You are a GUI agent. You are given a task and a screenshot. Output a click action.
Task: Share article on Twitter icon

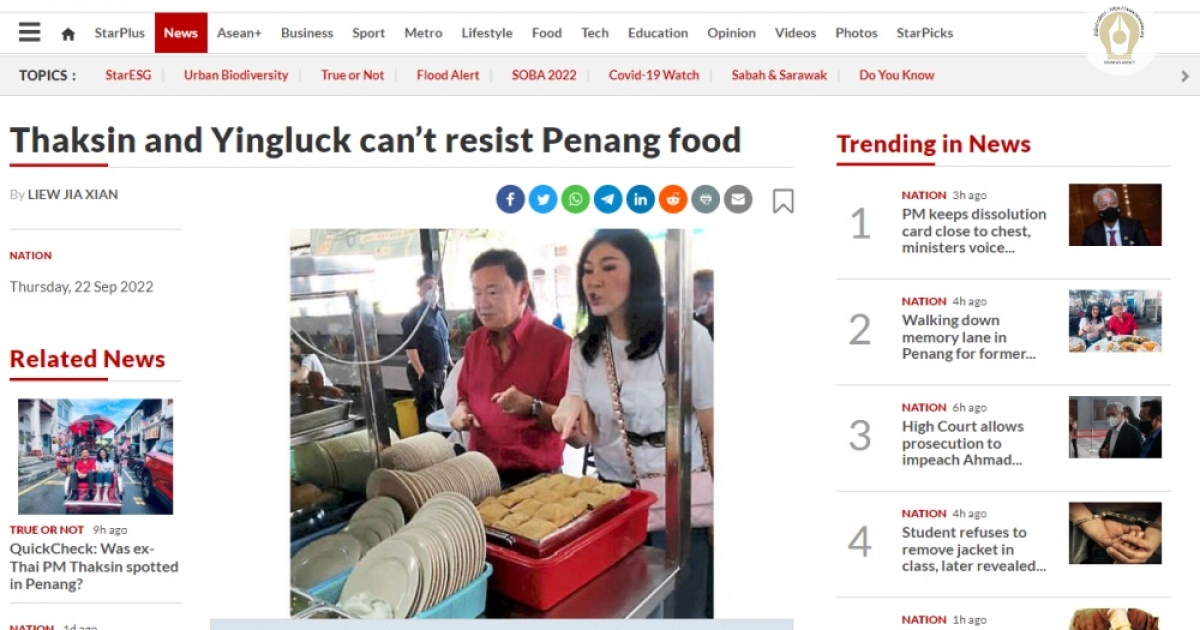(x=543, y=199)
